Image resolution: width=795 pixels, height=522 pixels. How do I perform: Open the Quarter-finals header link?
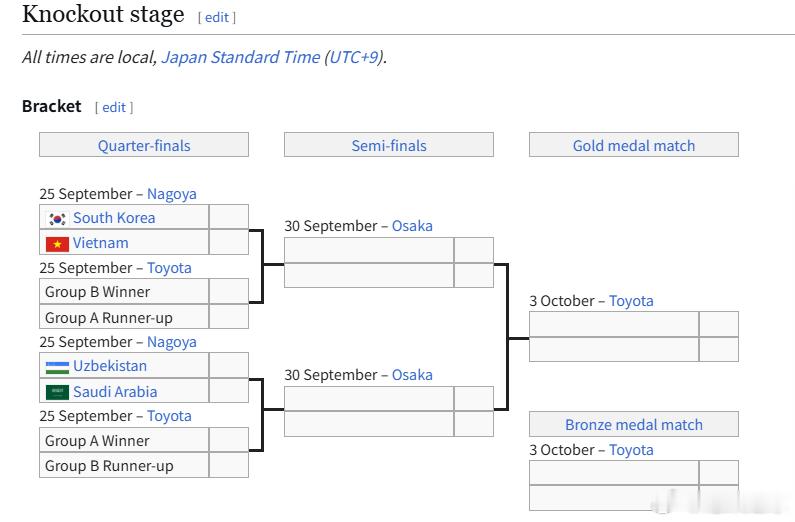144,146
